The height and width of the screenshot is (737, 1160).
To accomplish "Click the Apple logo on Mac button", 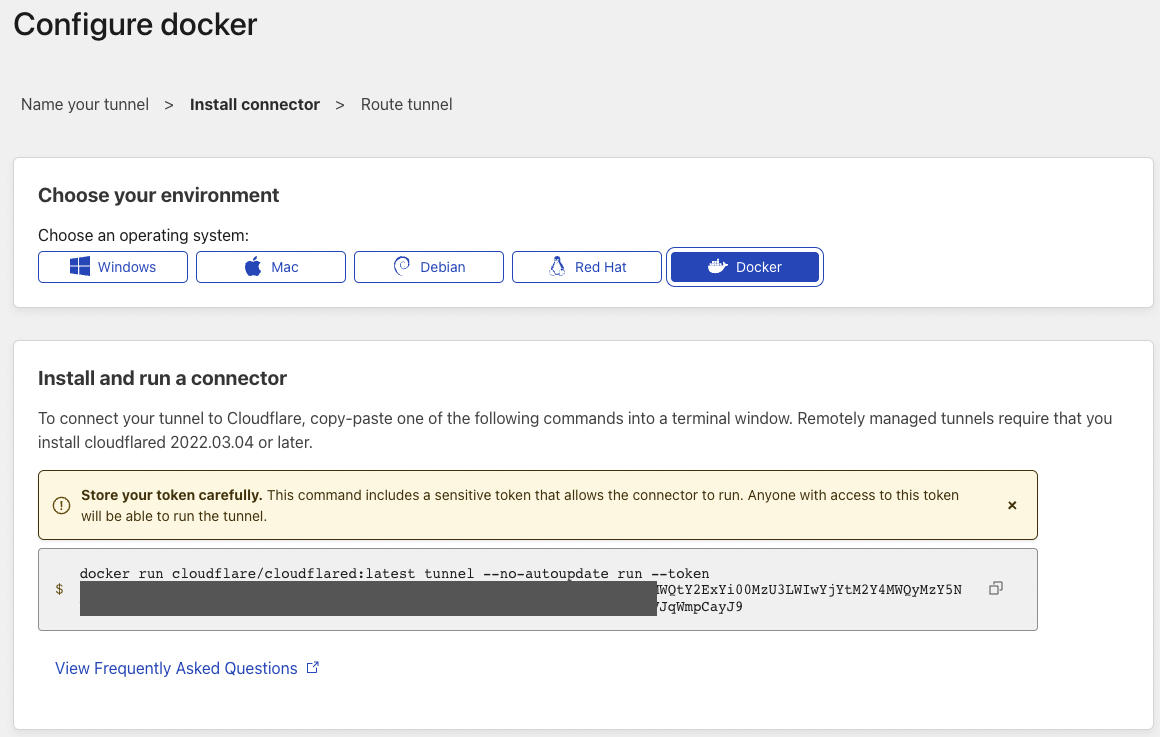I will 253,267.
